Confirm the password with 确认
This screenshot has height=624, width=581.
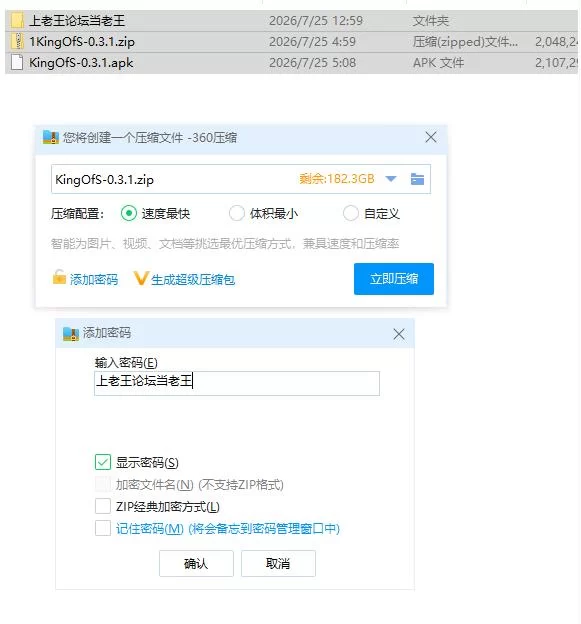[196, 563]
